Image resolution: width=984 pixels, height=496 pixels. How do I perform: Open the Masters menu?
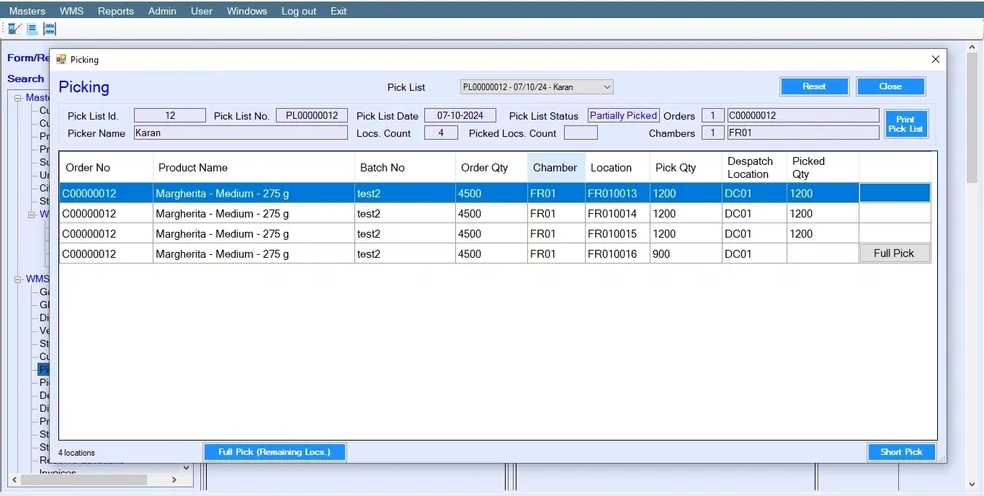click(27, 11)
